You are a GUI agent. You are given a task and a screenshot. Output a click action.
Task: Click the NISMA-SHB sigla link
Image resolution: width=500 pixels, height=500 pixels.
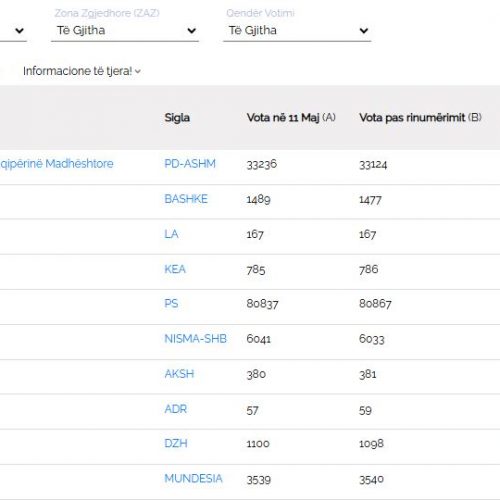tap(195, 339)
